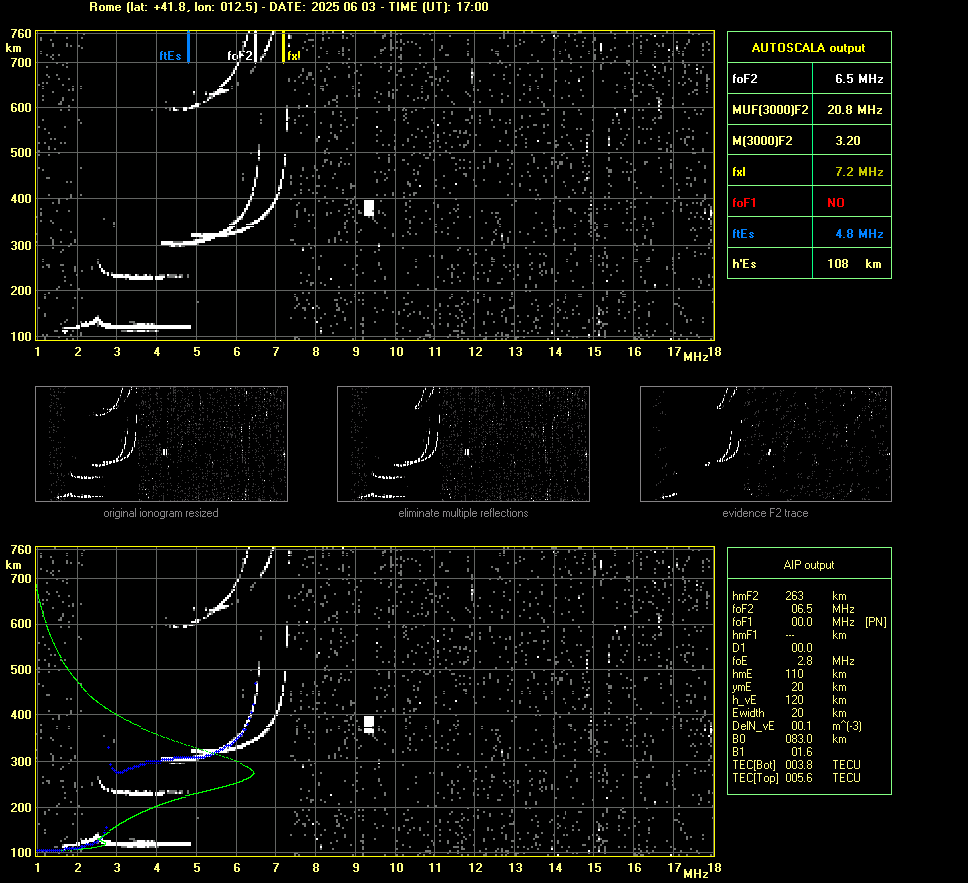Screen dimensions: 968x883
Task: Click the h'Es value 108 km
Action: click(854, 264)
